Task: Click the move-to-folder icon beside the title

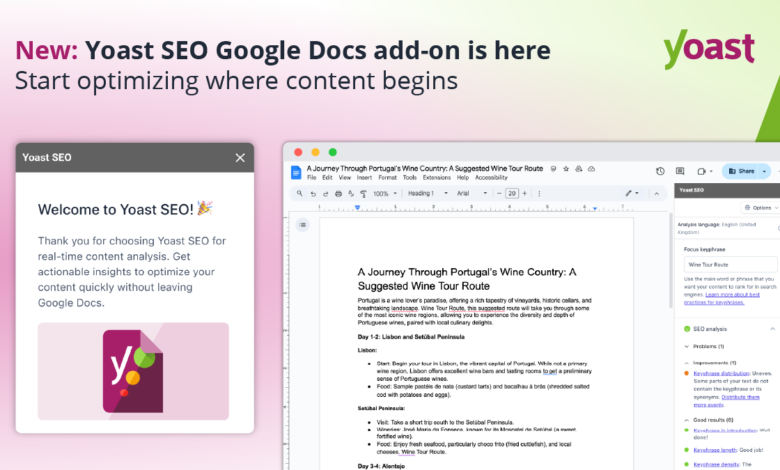Action: coord(579,169)
